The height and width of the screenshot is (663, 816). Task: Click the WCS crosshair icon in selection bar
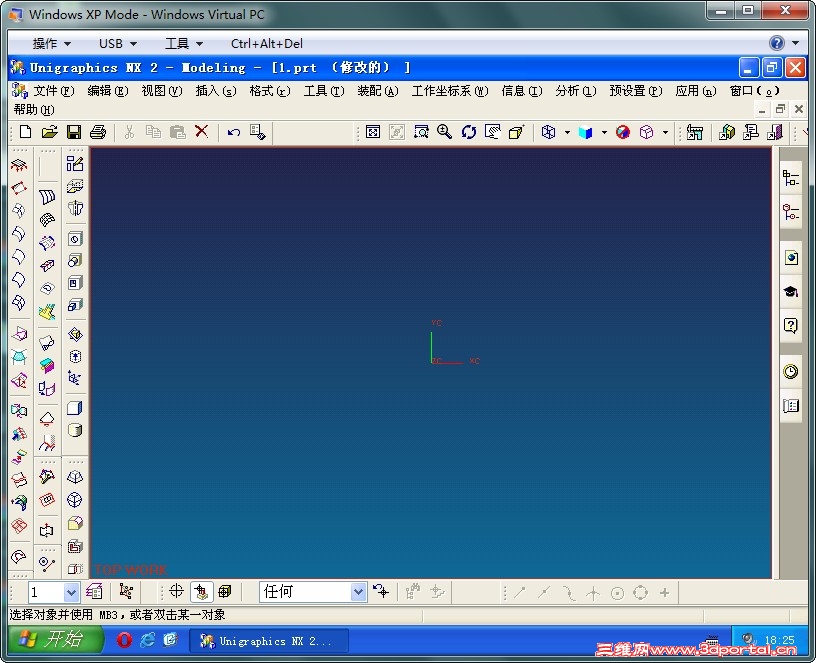[x=176, y=592]
